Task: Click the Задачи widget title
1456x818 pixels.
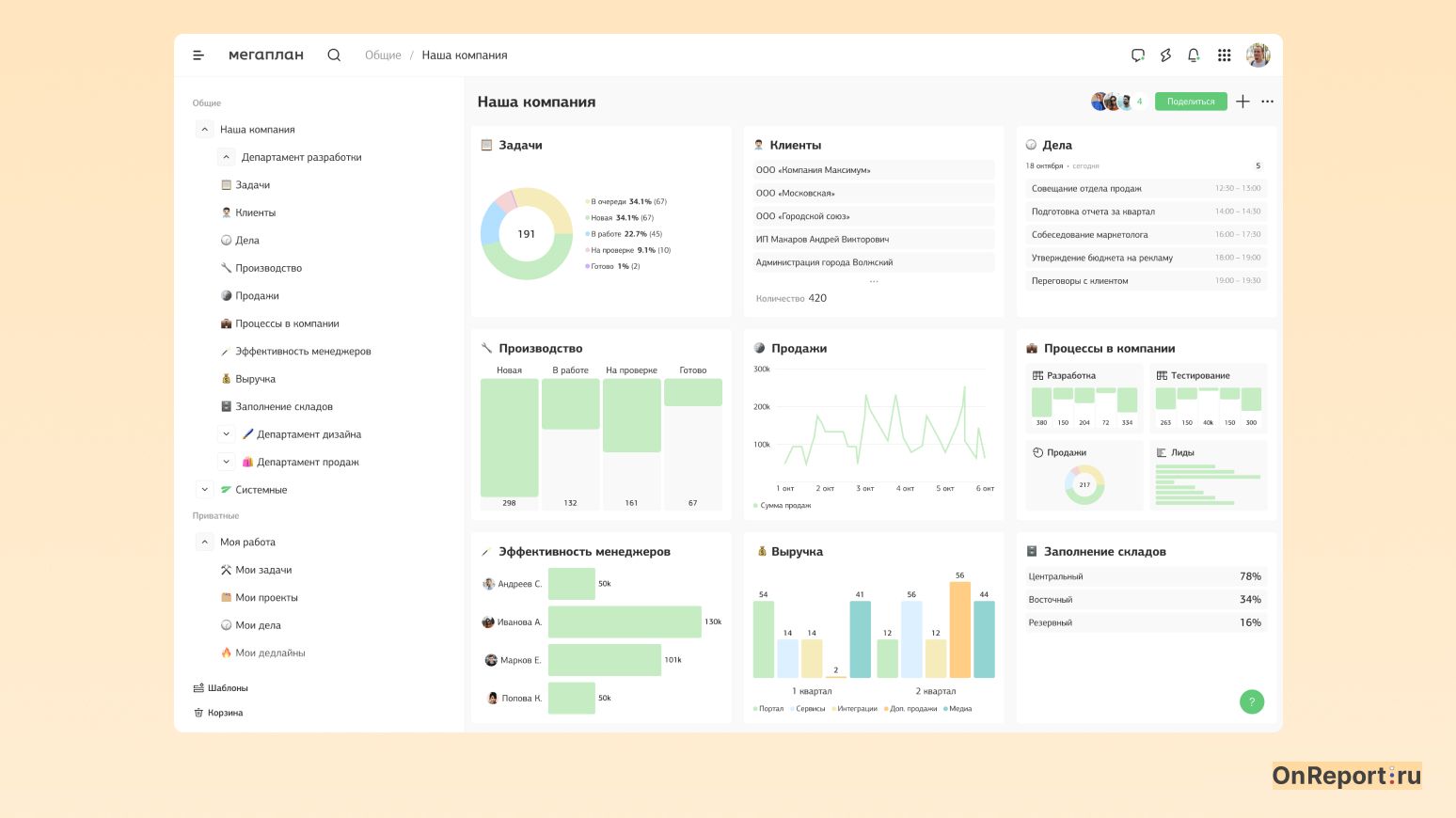Action: [x=520, y=146]
